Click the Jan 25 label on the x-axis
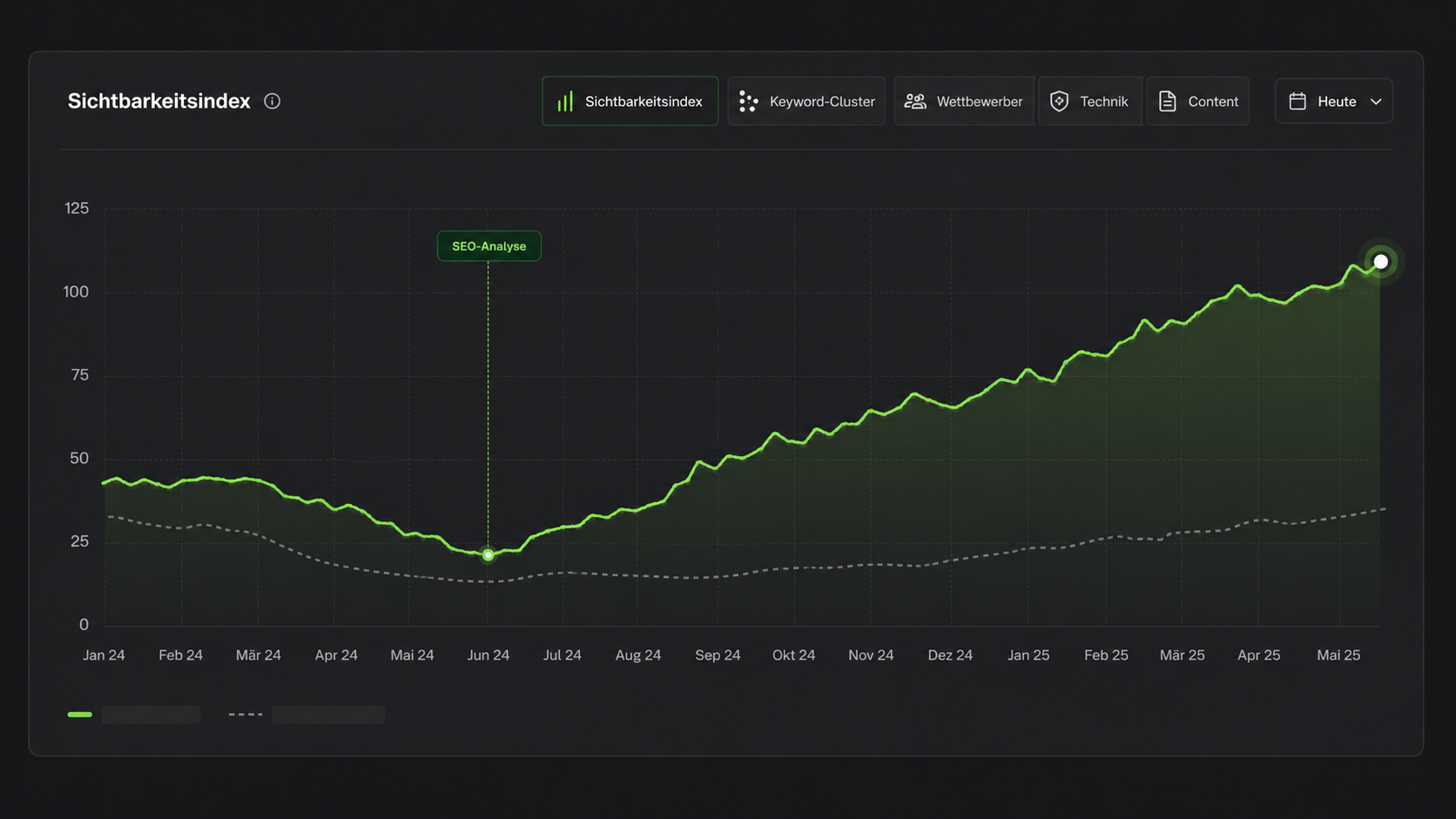1456x819 pixels. click(1028, 655)
